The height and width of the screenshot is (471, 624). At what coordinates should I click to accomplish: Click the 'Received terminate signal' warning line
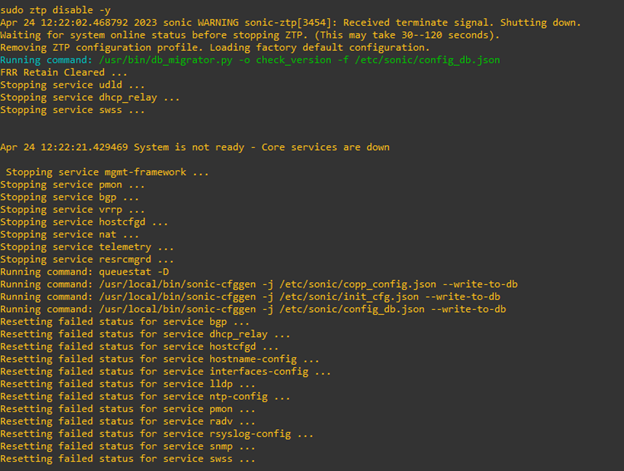click(x=291, y=23)
